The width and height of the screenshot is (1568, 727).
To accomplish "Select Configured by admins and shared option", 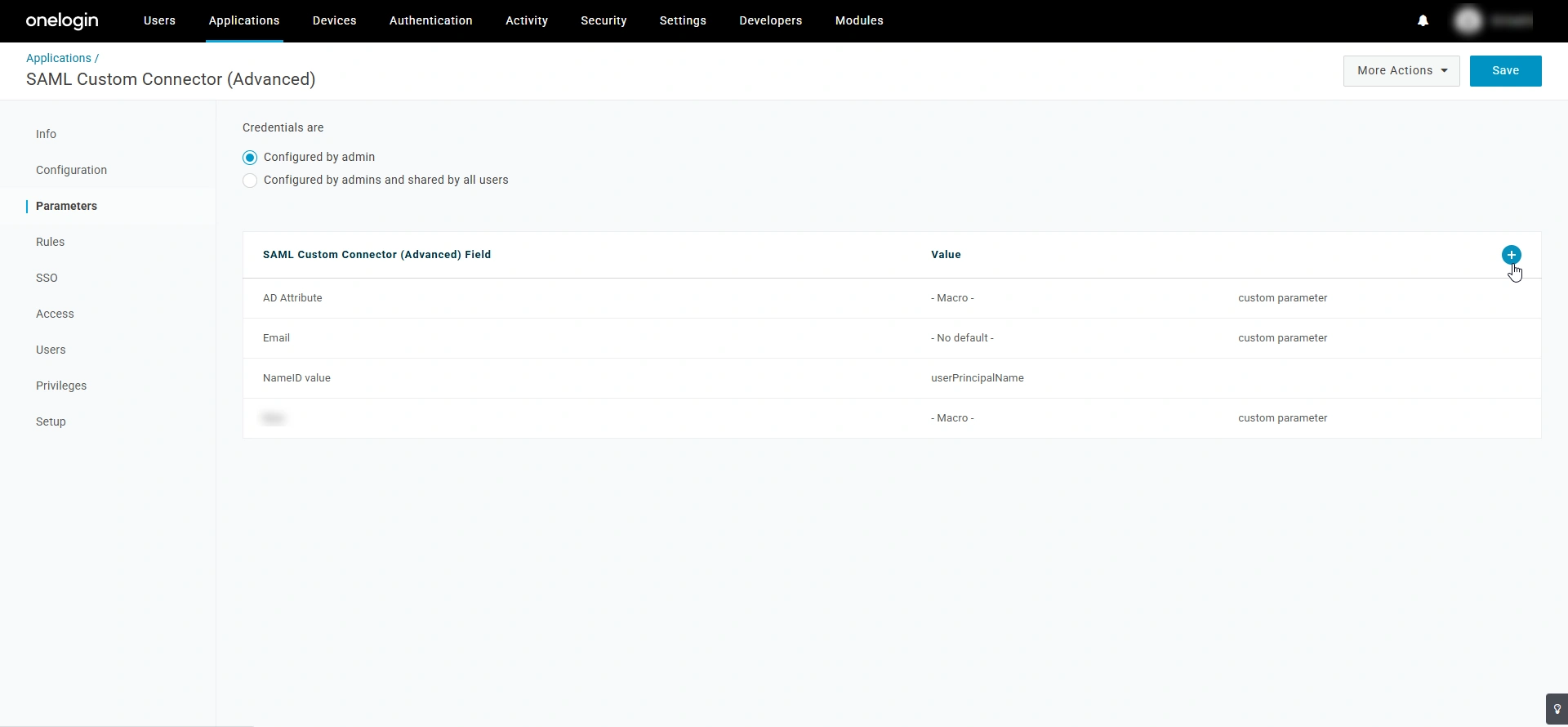I will (250, 181).
